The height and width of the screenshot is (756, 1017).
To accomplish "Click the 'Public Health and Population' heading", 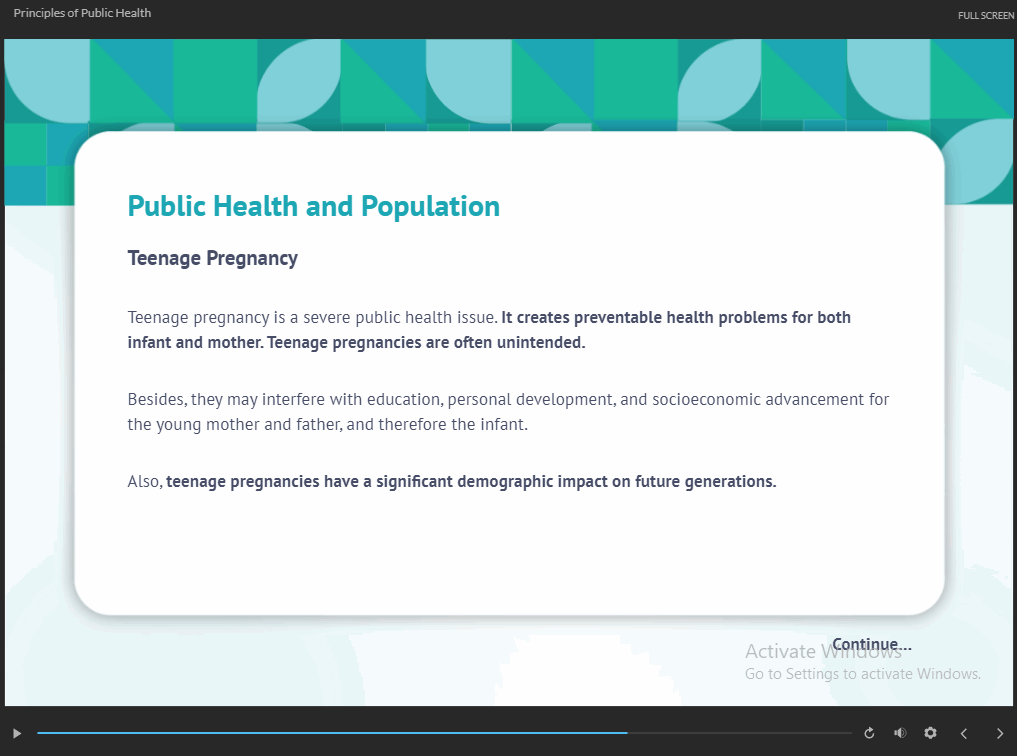I will click(x=313, y=206).
